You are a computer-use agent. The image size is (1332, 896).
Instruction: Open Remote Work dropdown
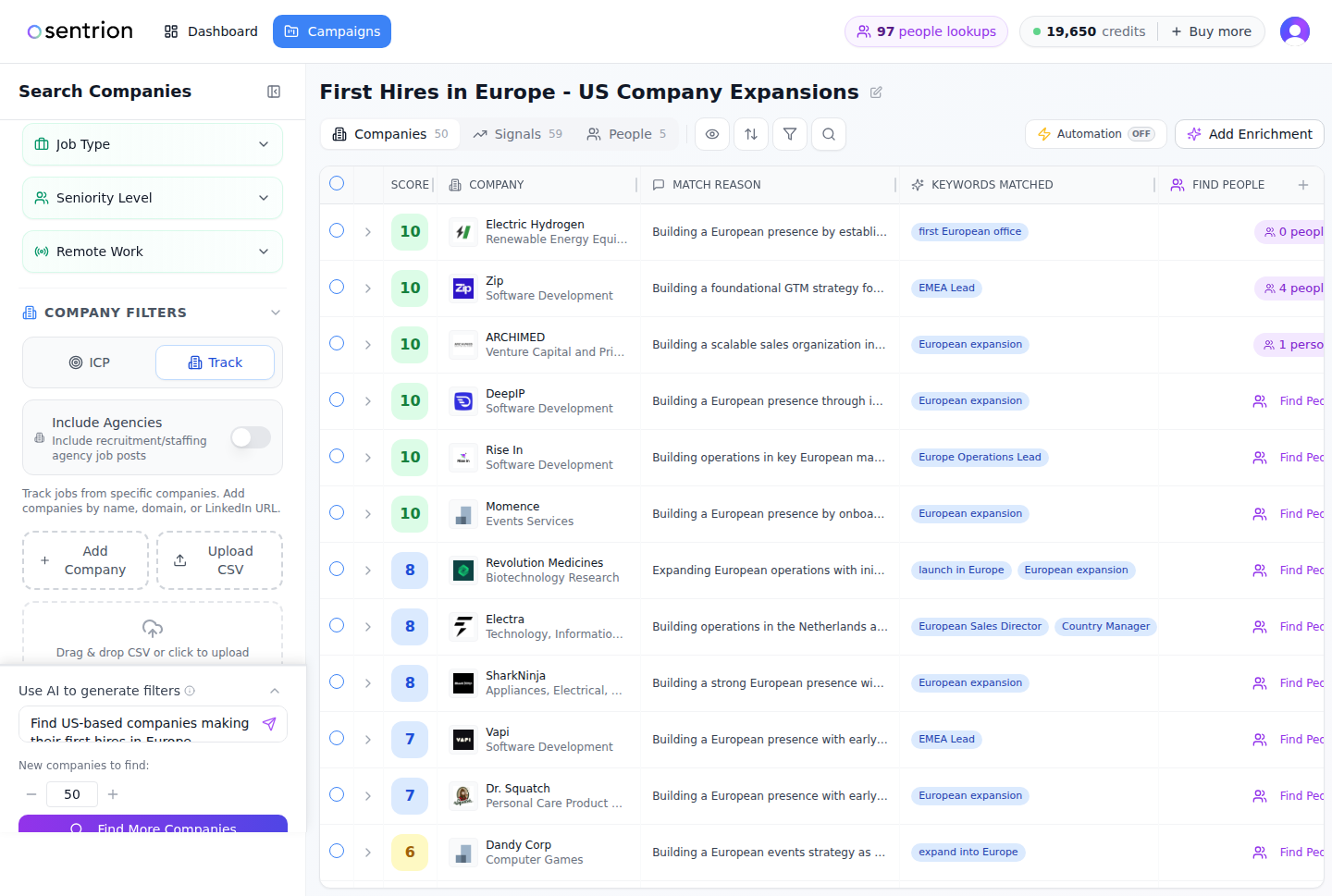(x=153, y=252)
